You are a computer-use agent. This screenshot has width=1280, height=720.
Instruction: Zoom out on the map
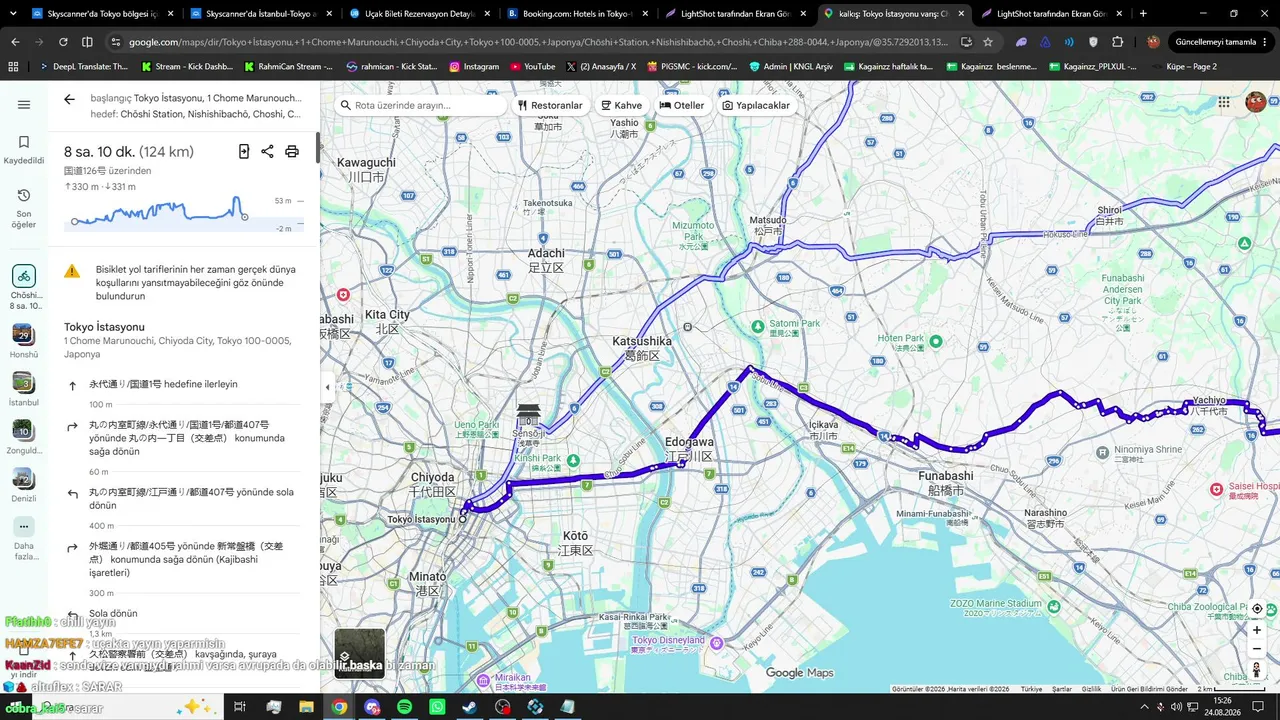tap(1257, 649)
